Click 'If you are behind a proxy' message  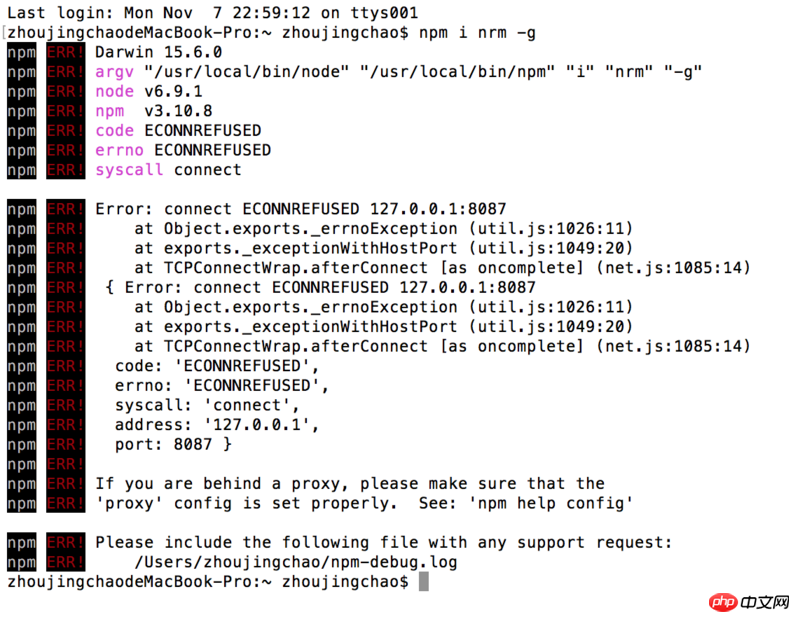click(x=350, y=483)
